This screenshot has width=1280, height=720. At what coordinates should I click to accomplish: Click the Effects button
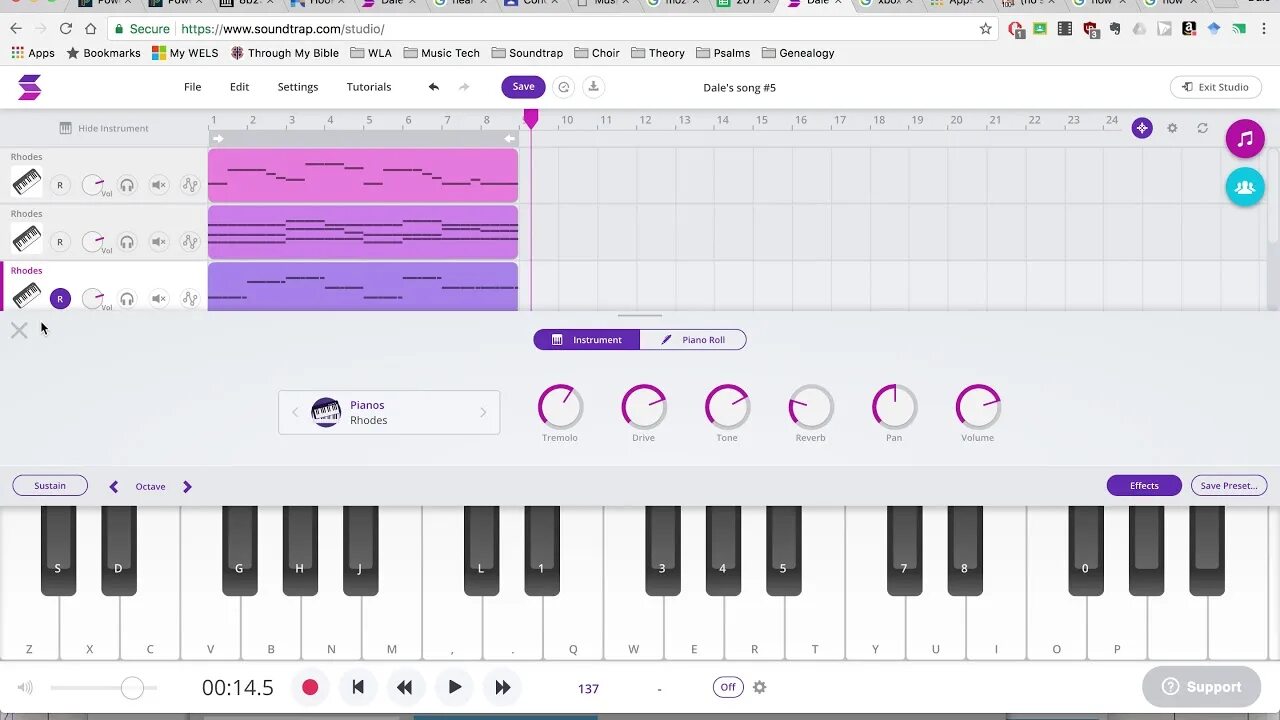click(x=1144, y=485)
